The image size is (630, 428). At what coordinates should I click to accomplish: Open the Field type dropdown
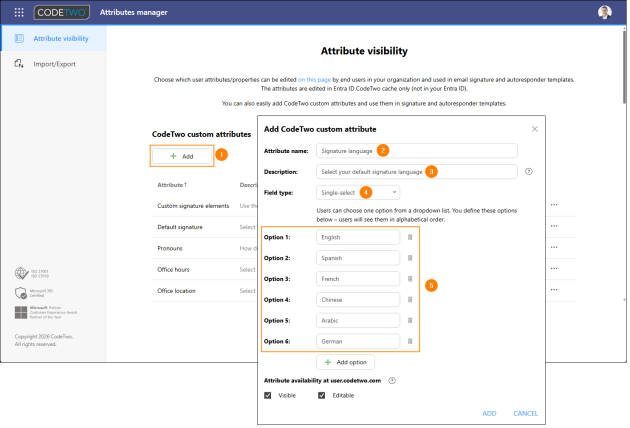(x=358, y=192)
